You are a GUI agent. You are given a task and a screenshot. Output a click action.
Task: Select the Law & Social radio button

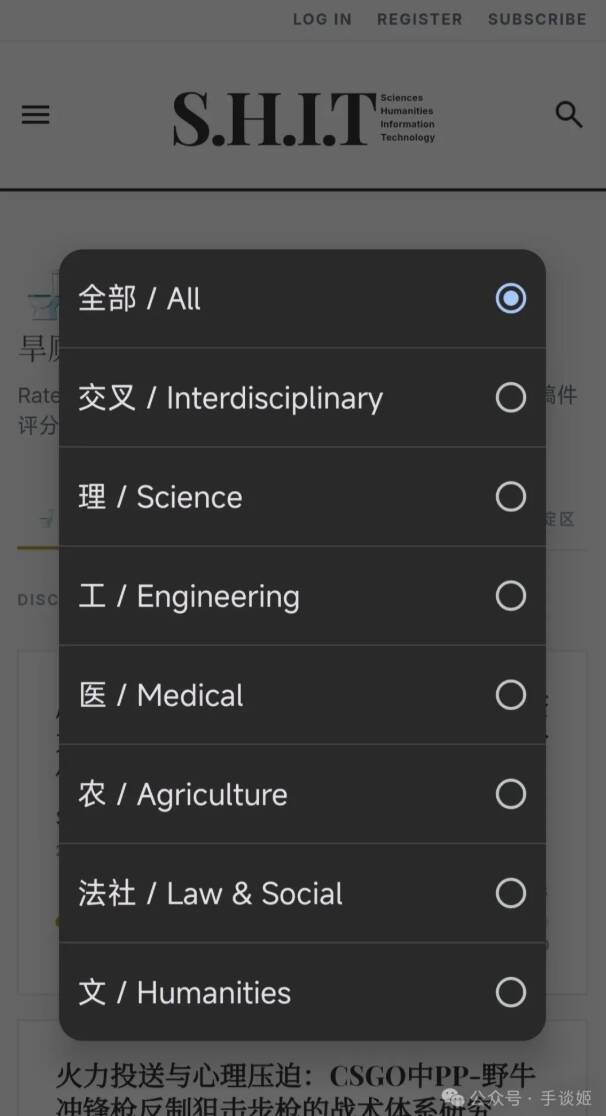click(x=510, y=893)
